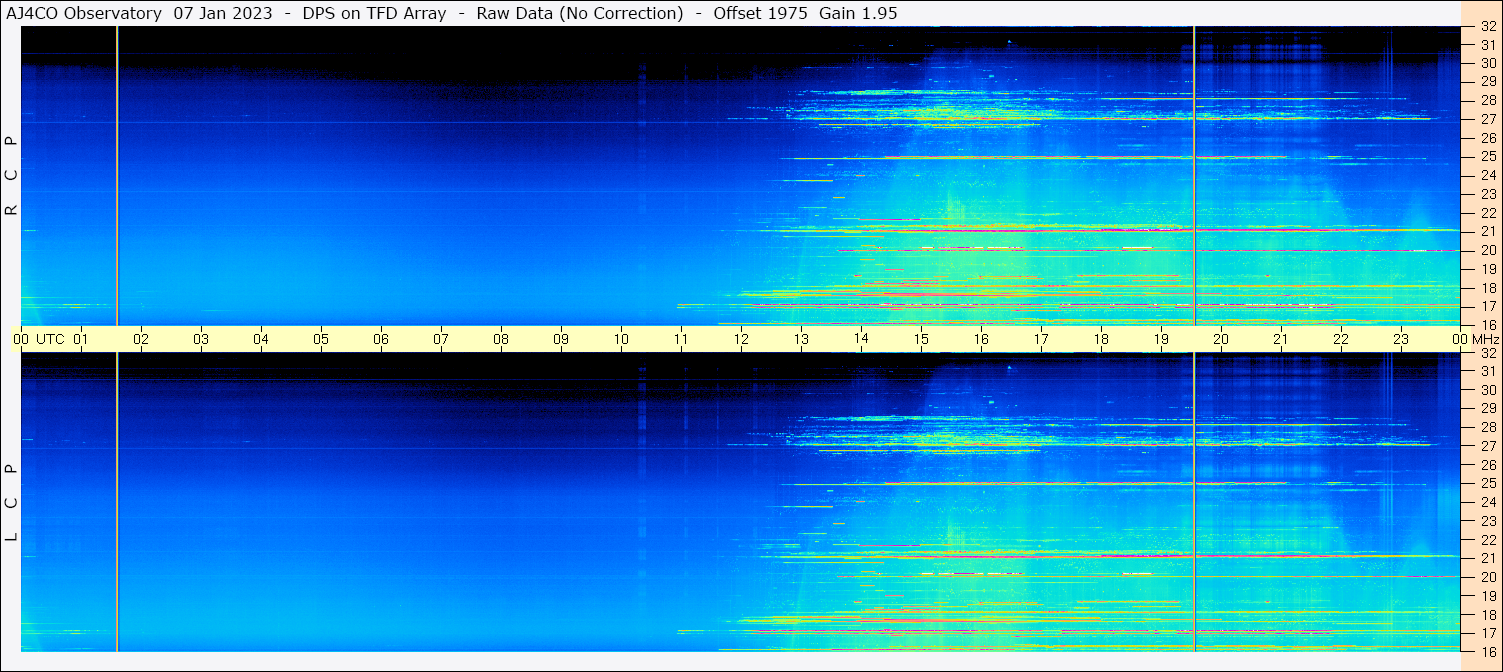Select hour label '11' on time axis
This screenshot has width=1503, height=672.
(x=681, y=339)
